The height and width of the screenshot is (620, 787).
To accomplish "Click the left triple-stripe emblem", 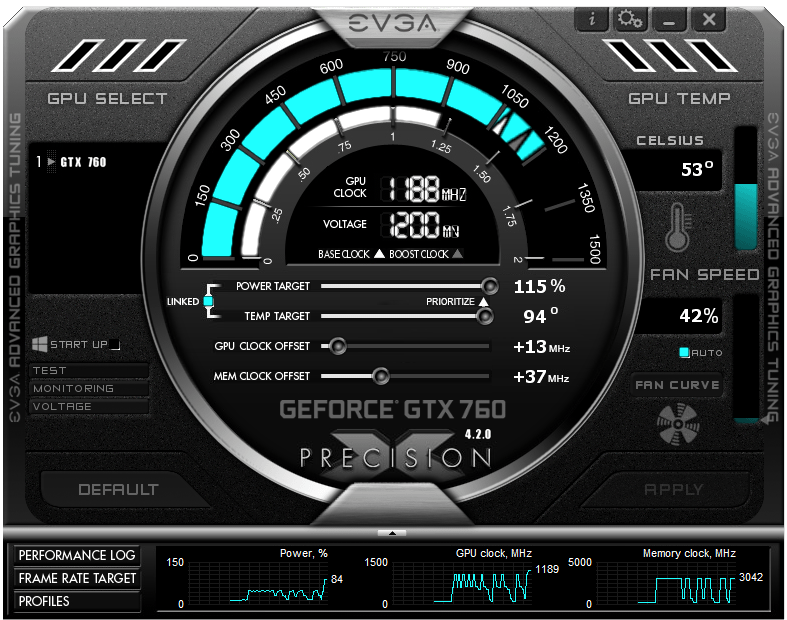I will pyautogui.click(x=119, y=56).
